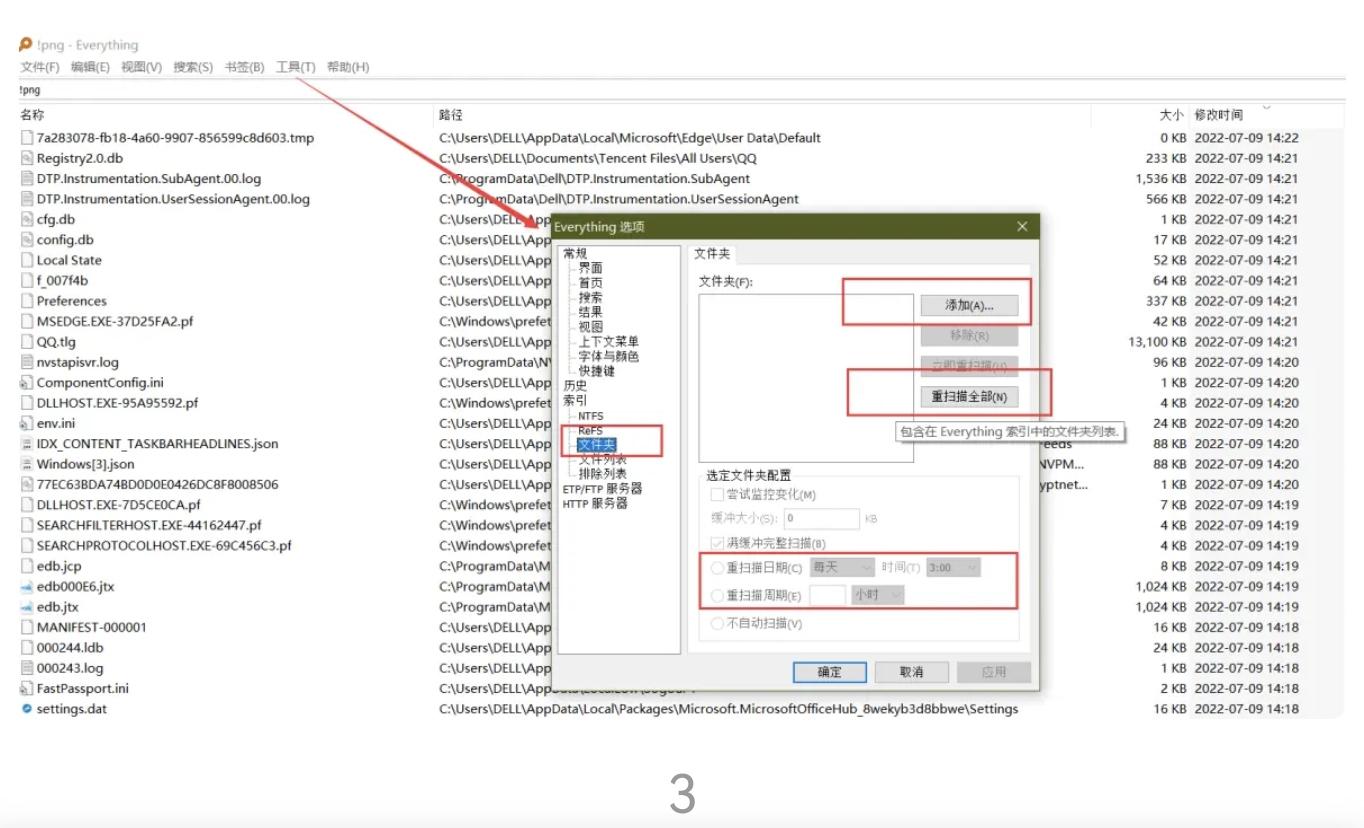
Task: Click the 重扫描全部(N) button
Action: click(969, 397)
